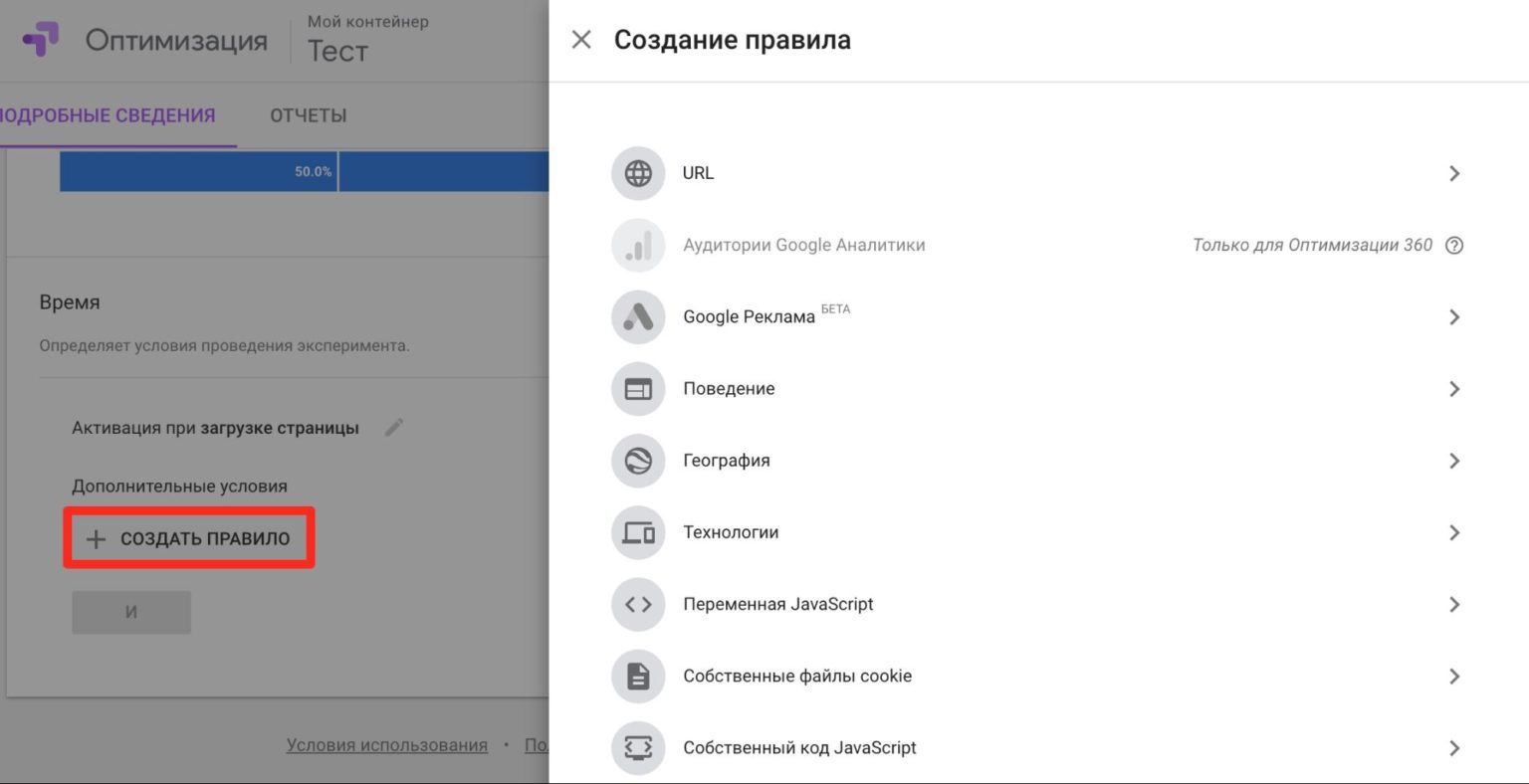The height and width of the screenshot is (784, 1529).
Task: Select the Собственные файлы cookie document icon
Action: pos(638,676)
